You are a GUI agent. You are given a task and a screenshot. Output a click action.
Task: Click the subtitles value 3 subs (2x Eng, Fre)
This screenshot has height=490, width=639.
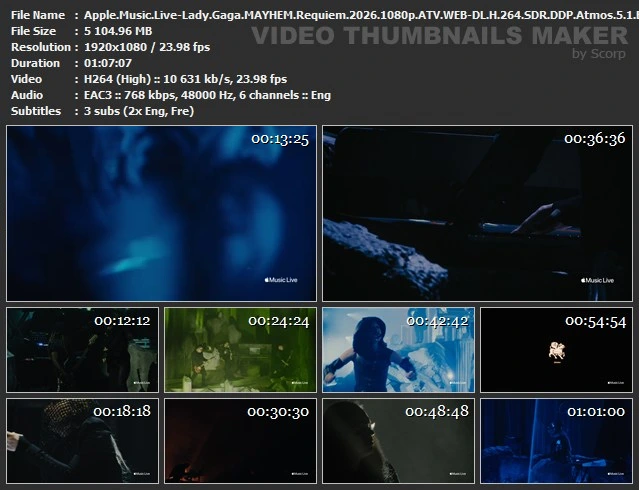point(139,111)
